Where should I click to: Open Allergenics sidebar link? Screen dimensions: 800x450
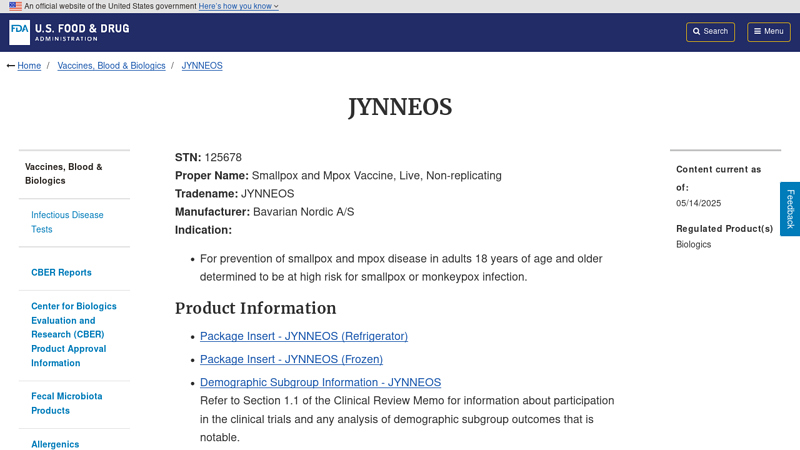[55, 444]
